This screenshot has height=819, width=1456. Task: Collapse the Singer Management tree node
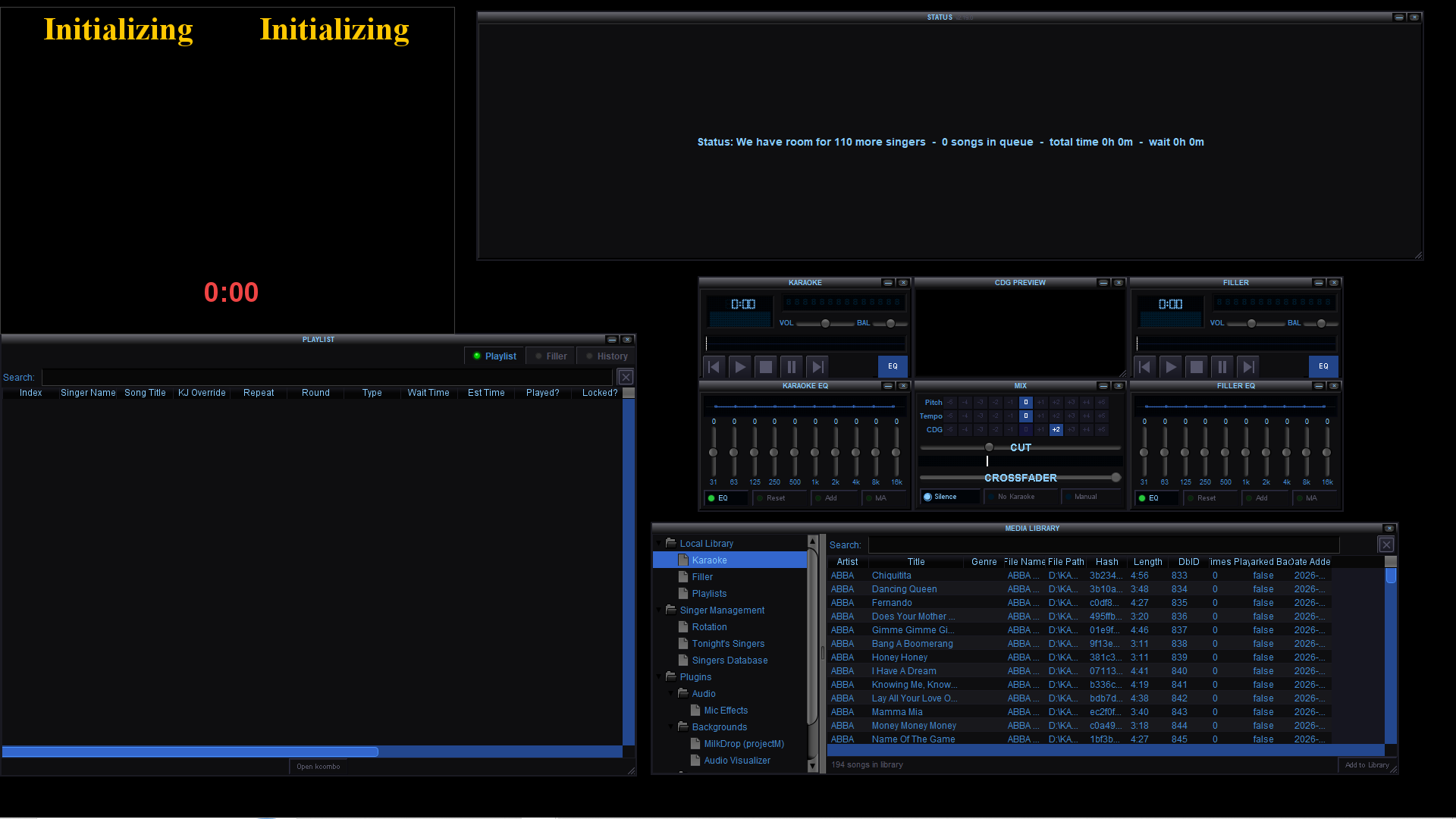(659, 610)
